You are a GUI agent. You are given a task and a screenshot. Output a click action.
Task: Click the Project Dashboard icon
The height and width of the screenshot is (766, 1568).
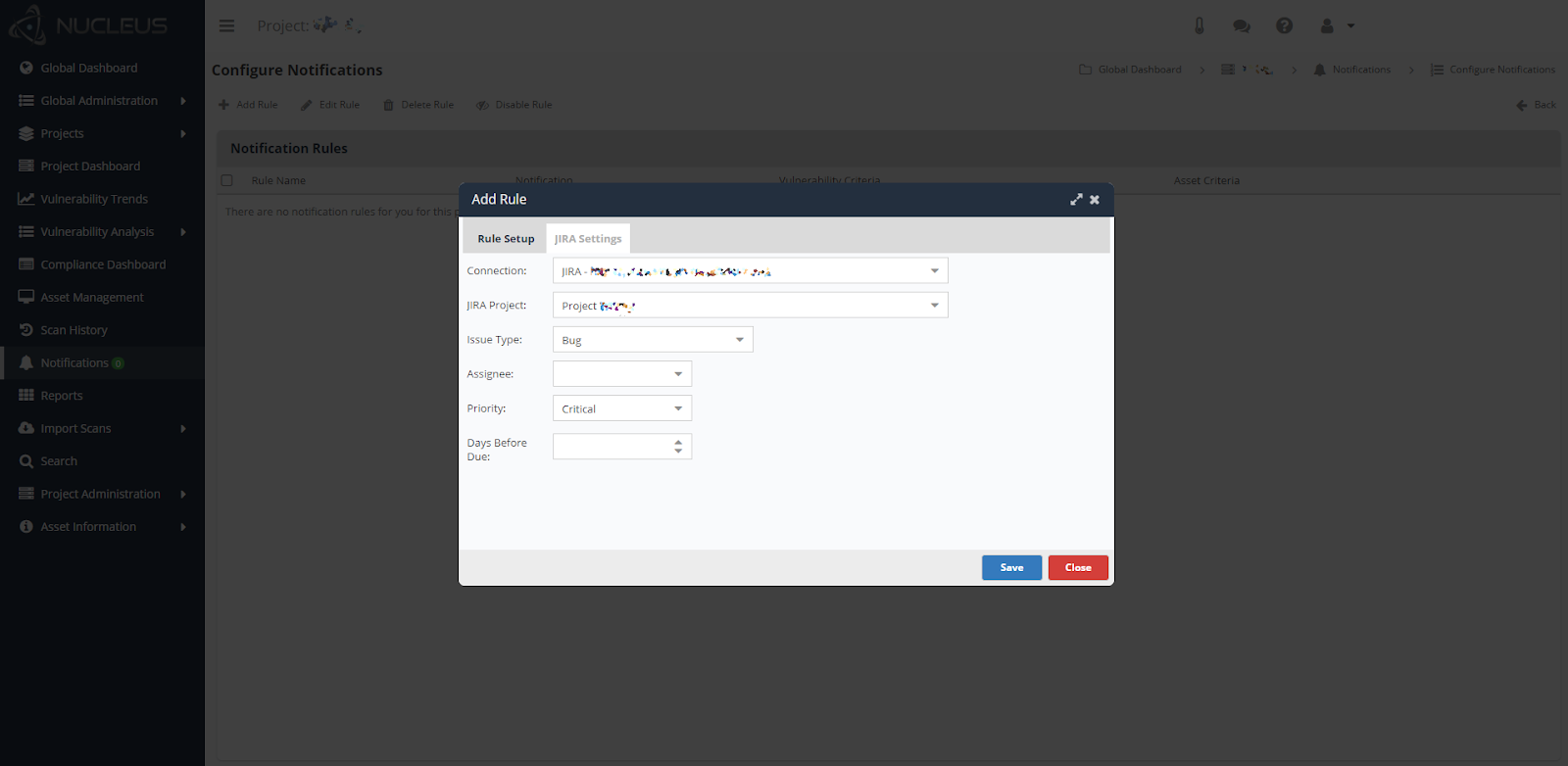click(26, 167)
